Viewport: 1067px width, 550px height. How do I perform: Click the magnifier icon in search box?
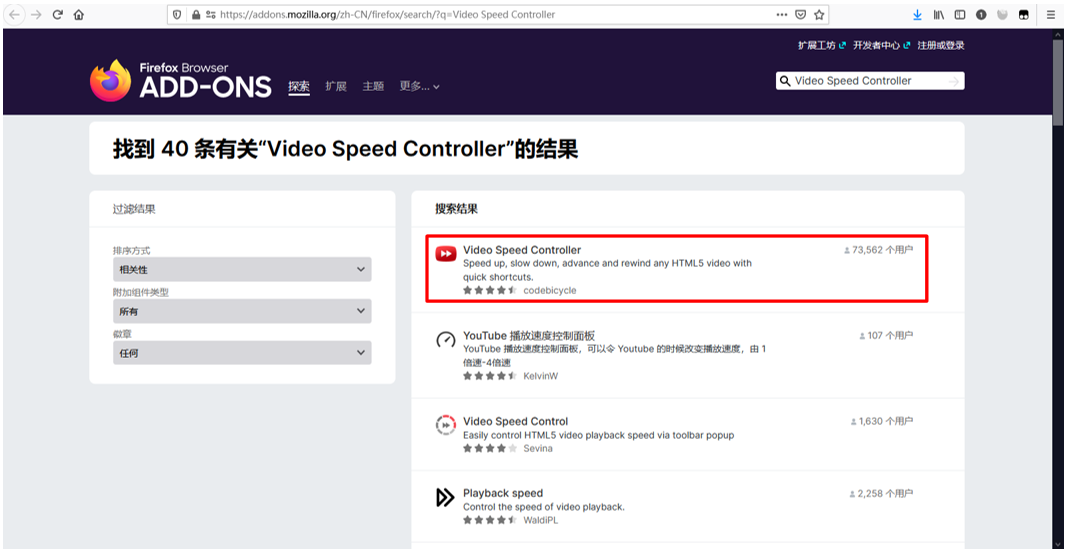786,81
